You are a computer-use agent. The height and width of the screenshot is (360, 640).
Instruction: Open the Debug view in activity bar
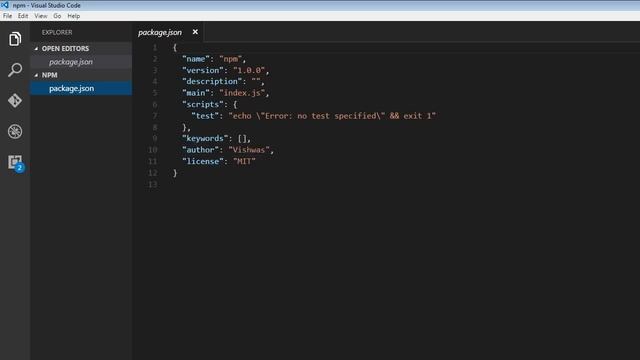click(x=15, y=131)
